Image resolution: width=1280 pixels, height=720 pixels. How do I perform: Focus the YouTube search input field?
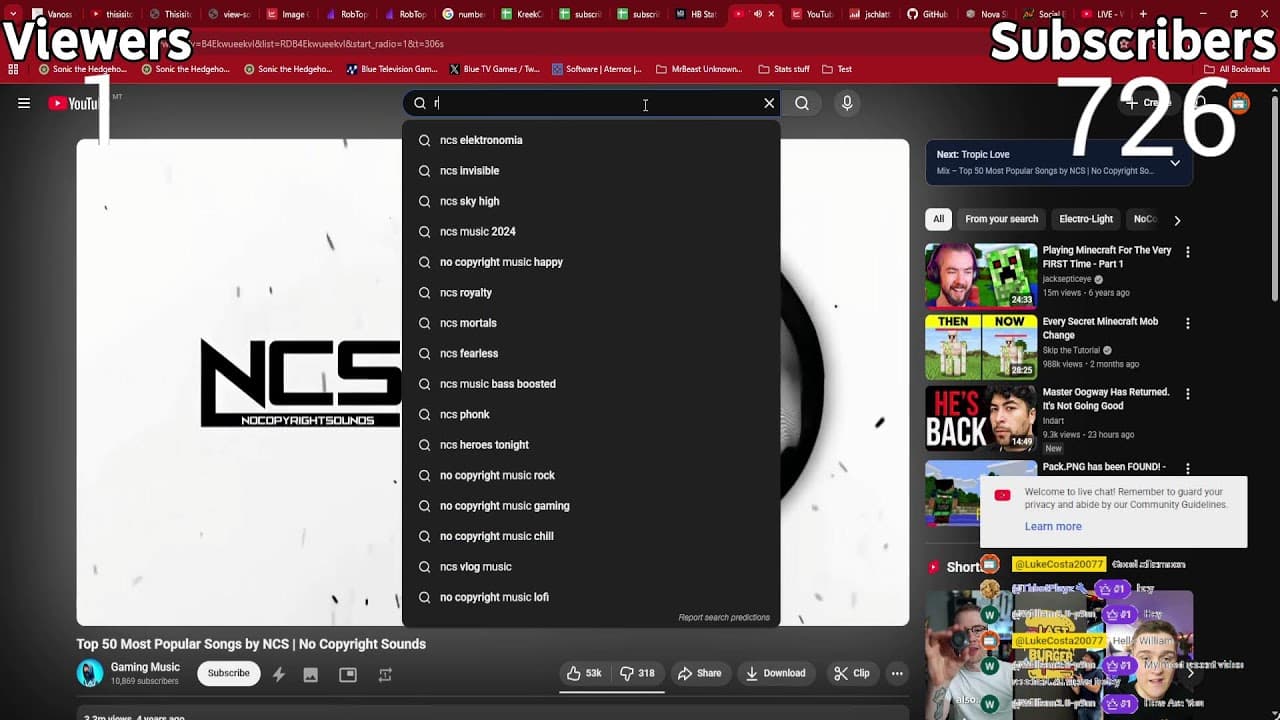590,103
